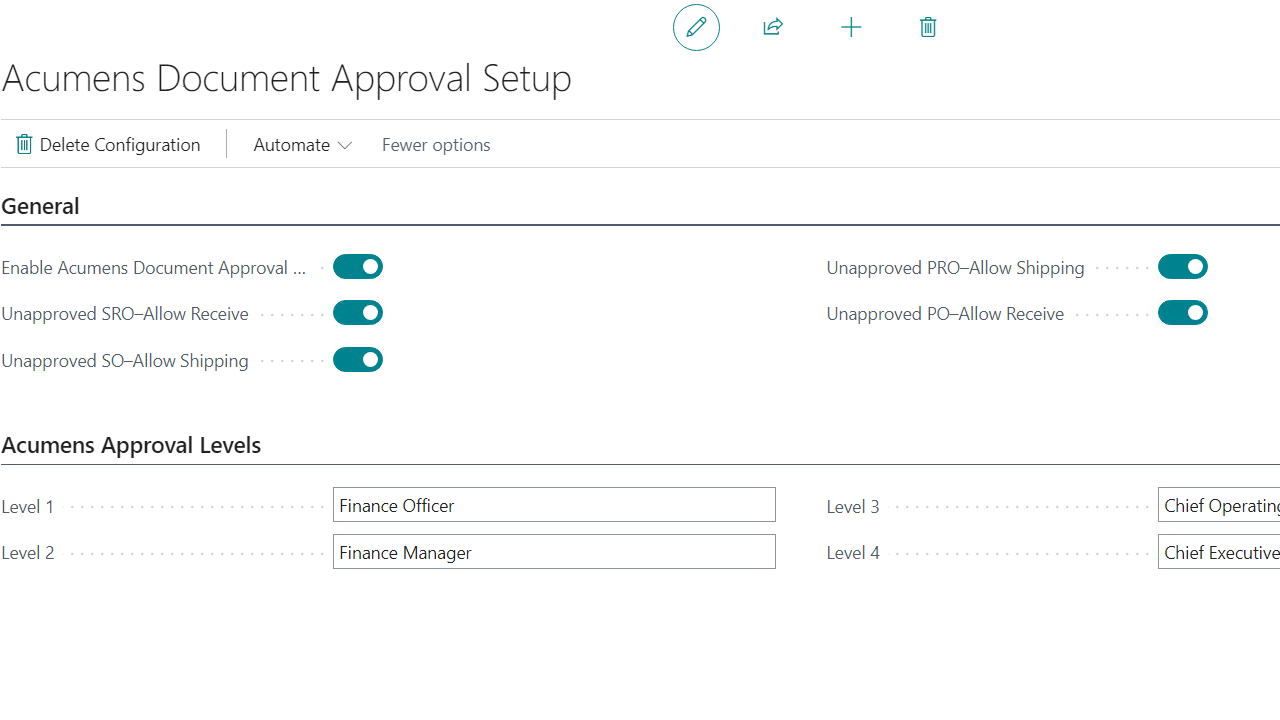Screen dimensions: 1280x720
Task: Click the Edit (pencil) icon
Action: [696, 27]
